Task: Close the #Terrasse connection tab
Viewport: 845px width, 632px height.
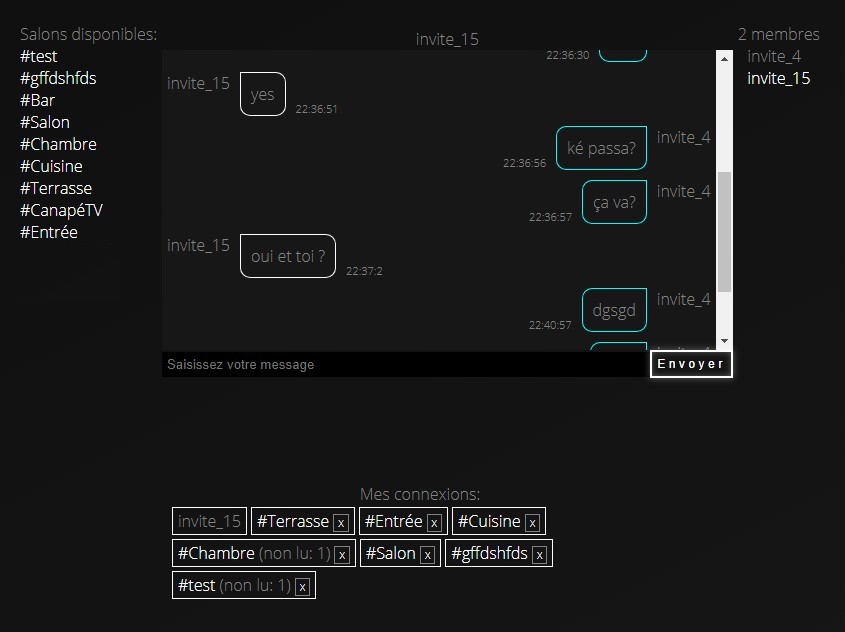Action: (x=341, y=522)
